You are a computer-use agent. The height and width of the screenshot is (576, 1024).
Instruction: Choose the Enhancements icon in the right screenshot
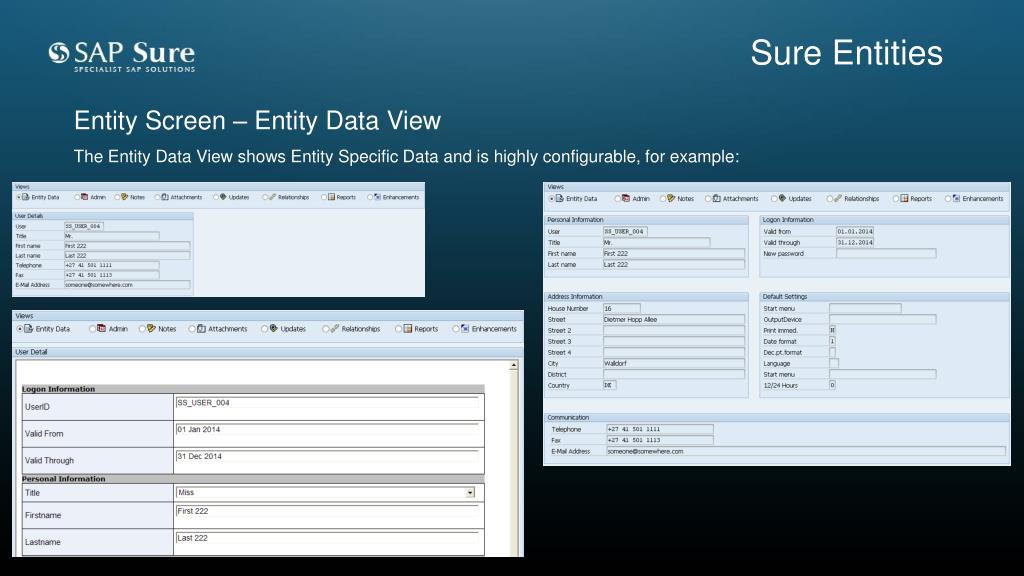(x=957, y=198)
